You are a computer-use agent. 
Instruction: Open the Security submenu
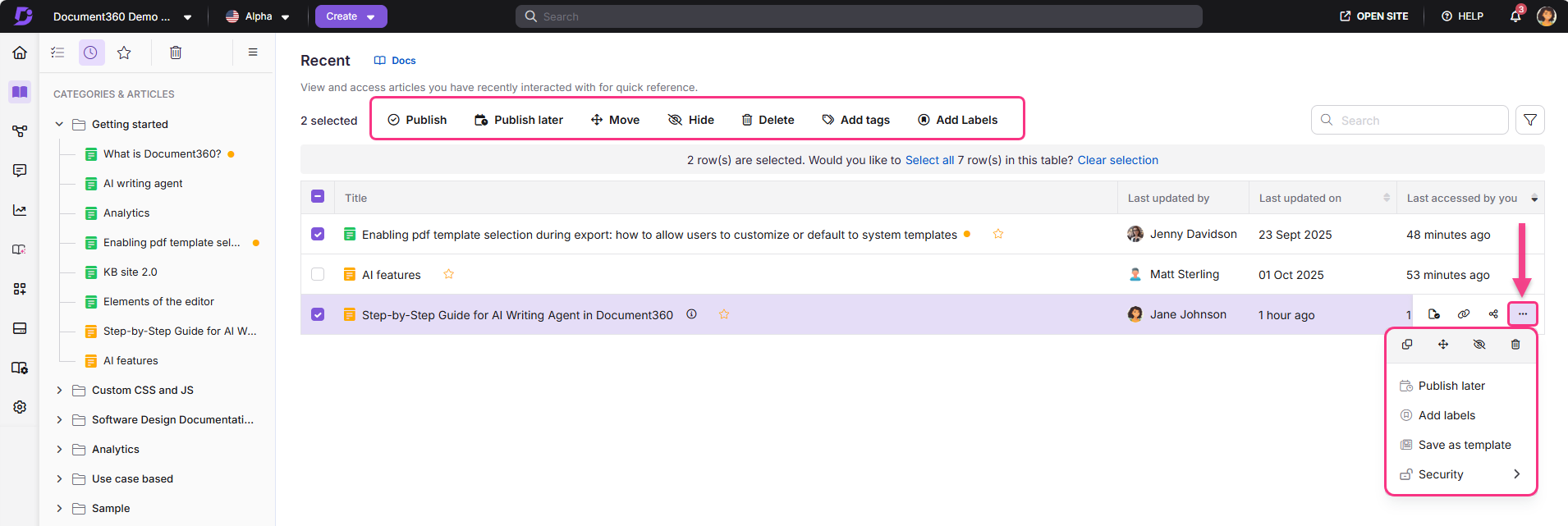click(x=1460, y=474)
